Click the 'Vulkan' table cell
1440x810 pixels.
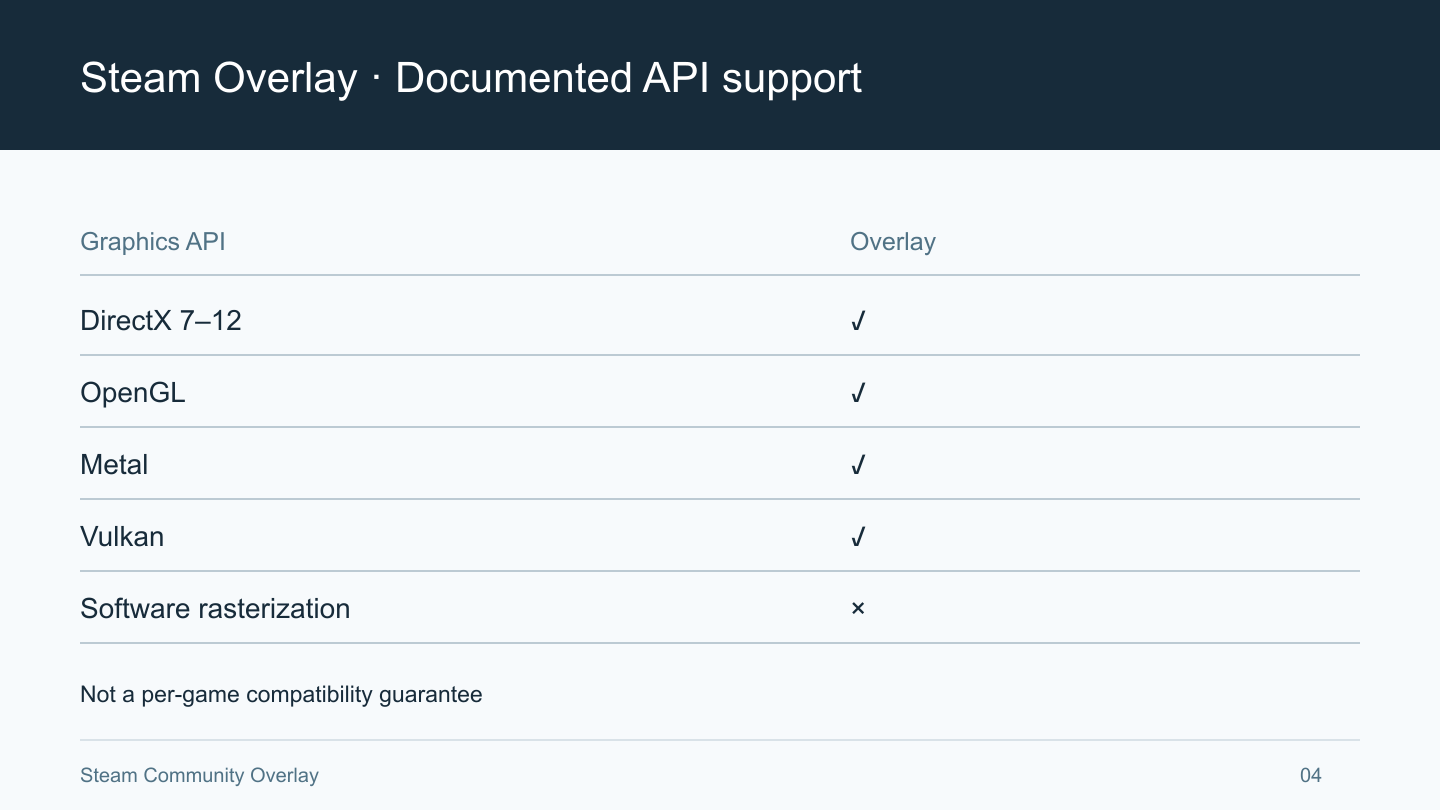pyautogui.click(x=122, y=537)
